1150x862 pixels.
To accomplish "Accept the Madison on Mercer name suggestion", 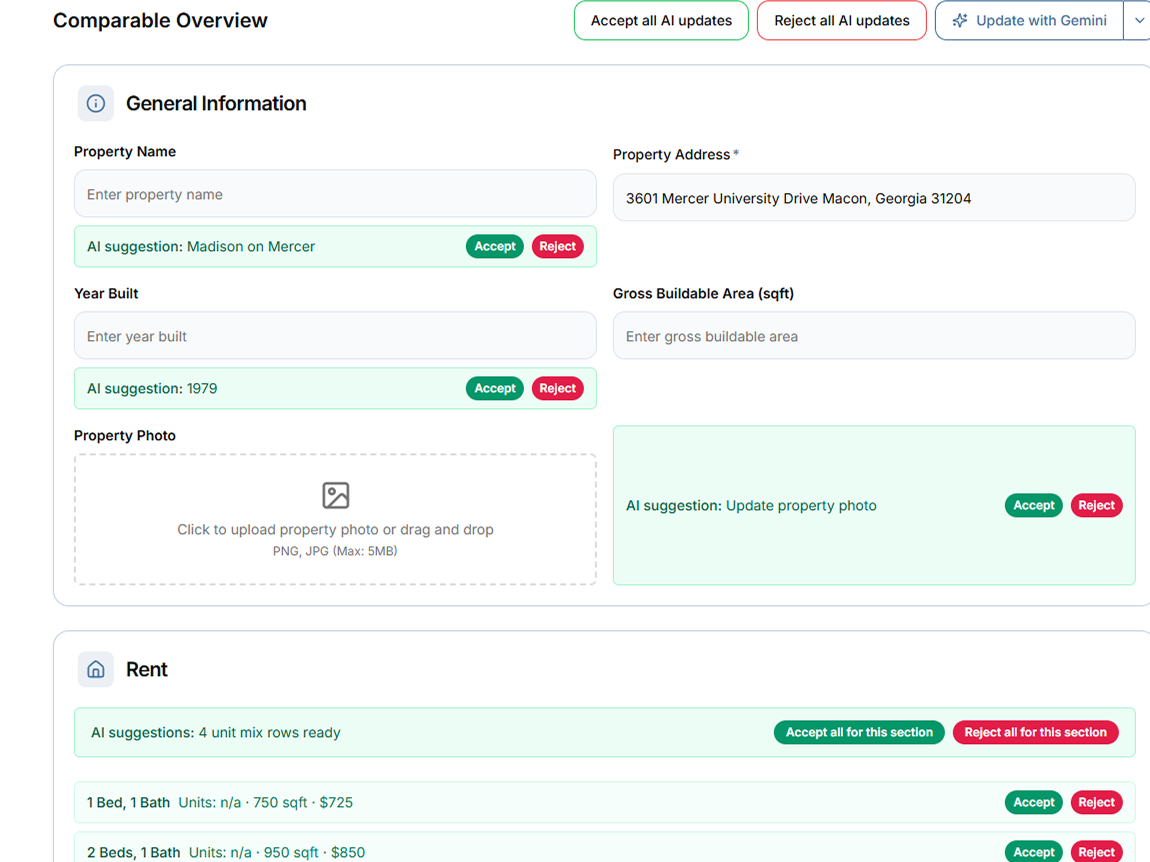I will (x=494, y=246).
